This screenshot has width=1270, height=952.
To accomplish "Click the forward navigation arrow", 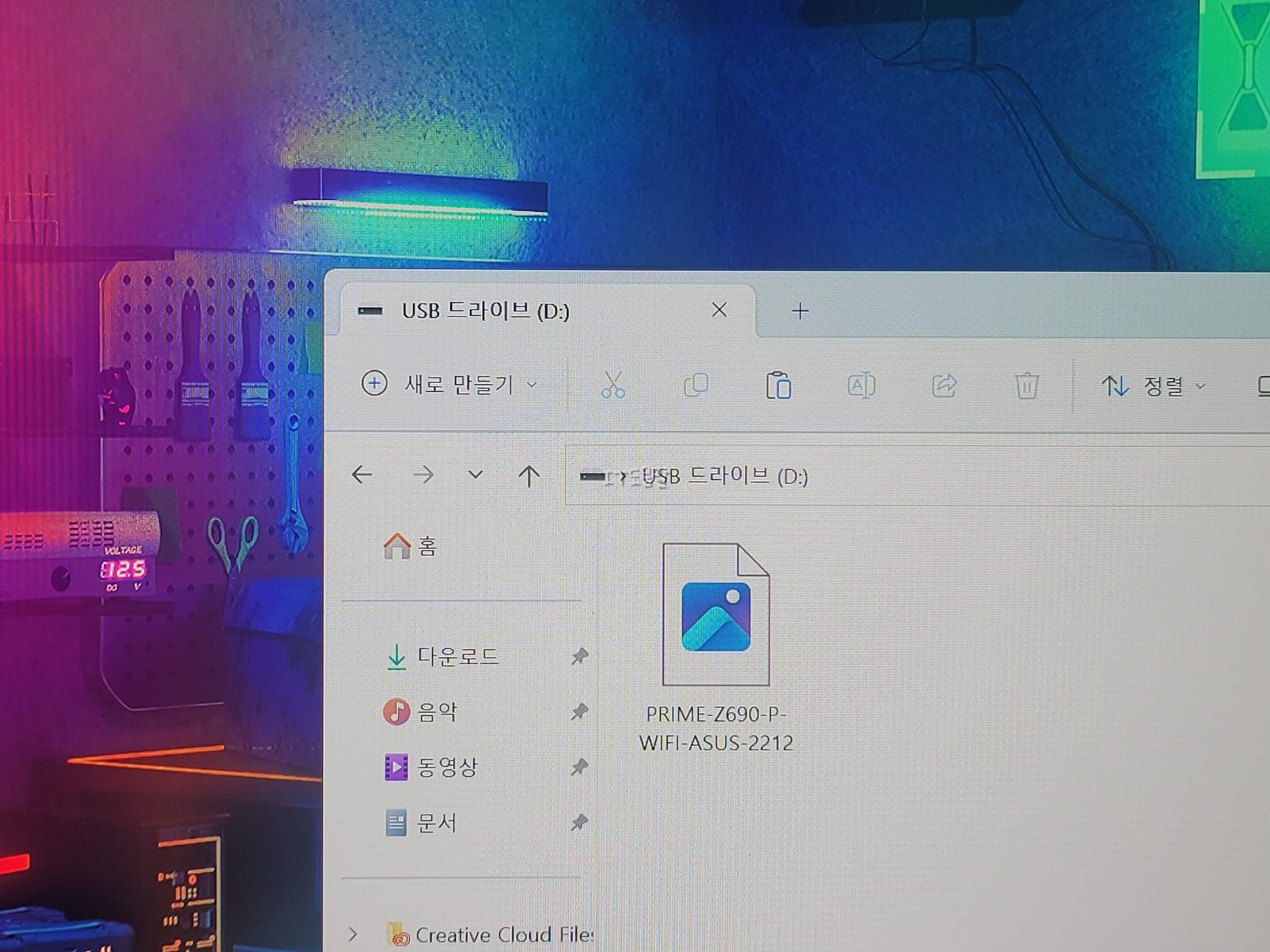I will point(423,475).
